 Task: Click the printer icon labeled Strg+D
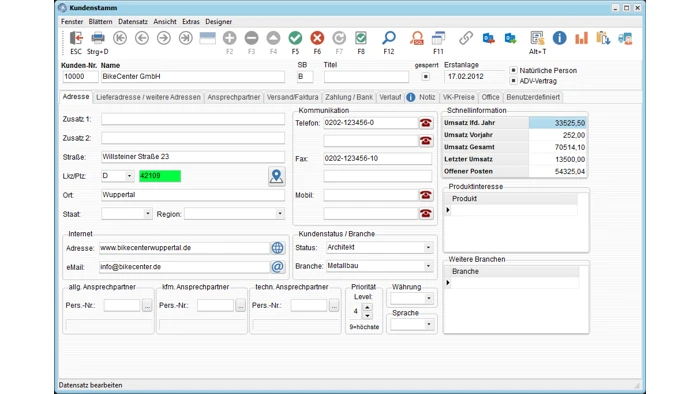click(x=98, y=38)
